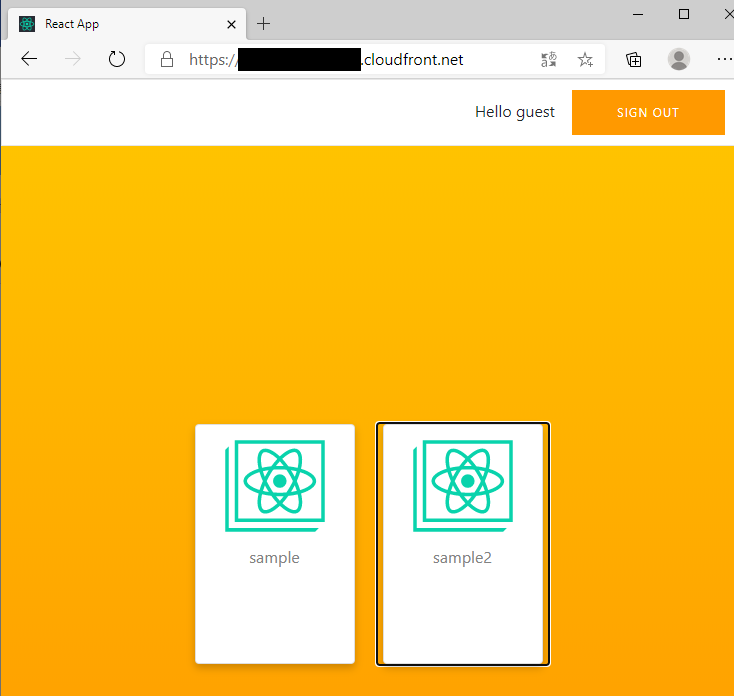Open a new browser tab
The height and width of the screenshot is (696, 734).
(264, 23)
